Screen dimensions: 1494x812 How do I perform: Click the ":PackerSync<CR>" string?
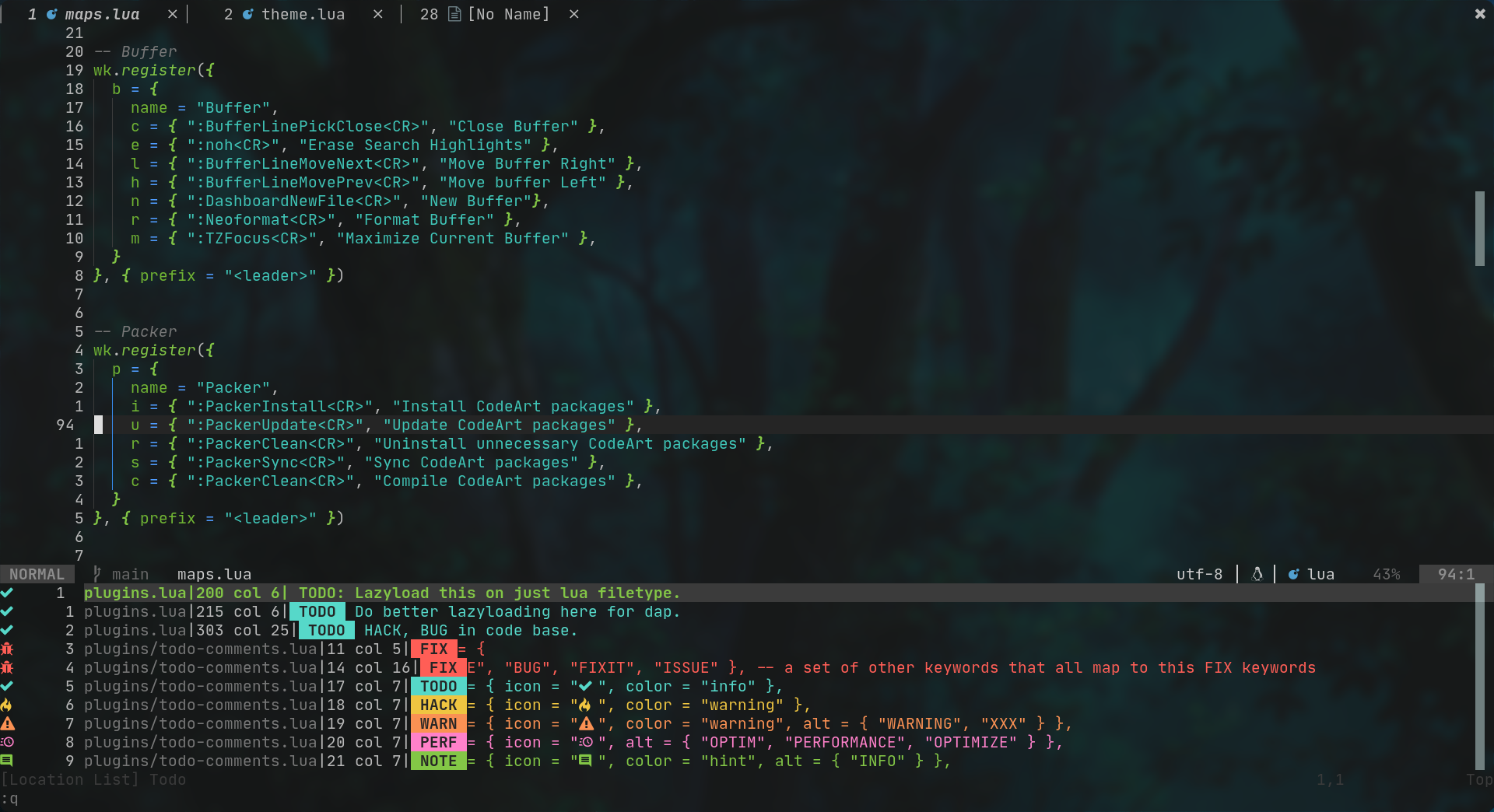265,462
